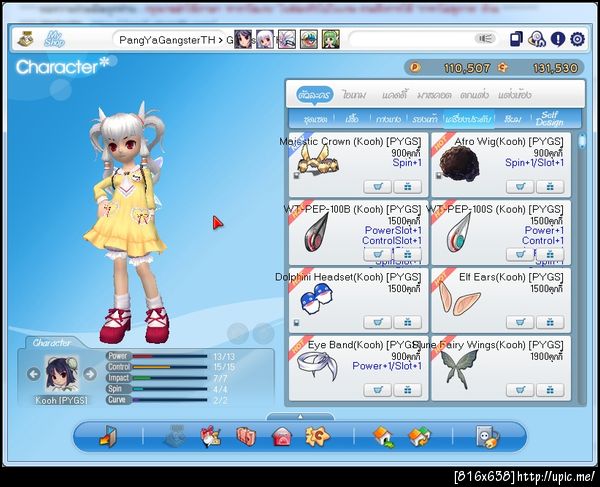Viewport: 600px width, 487px height.
Task: Click the chat input field in top bar
Action: tap(423, 39)
